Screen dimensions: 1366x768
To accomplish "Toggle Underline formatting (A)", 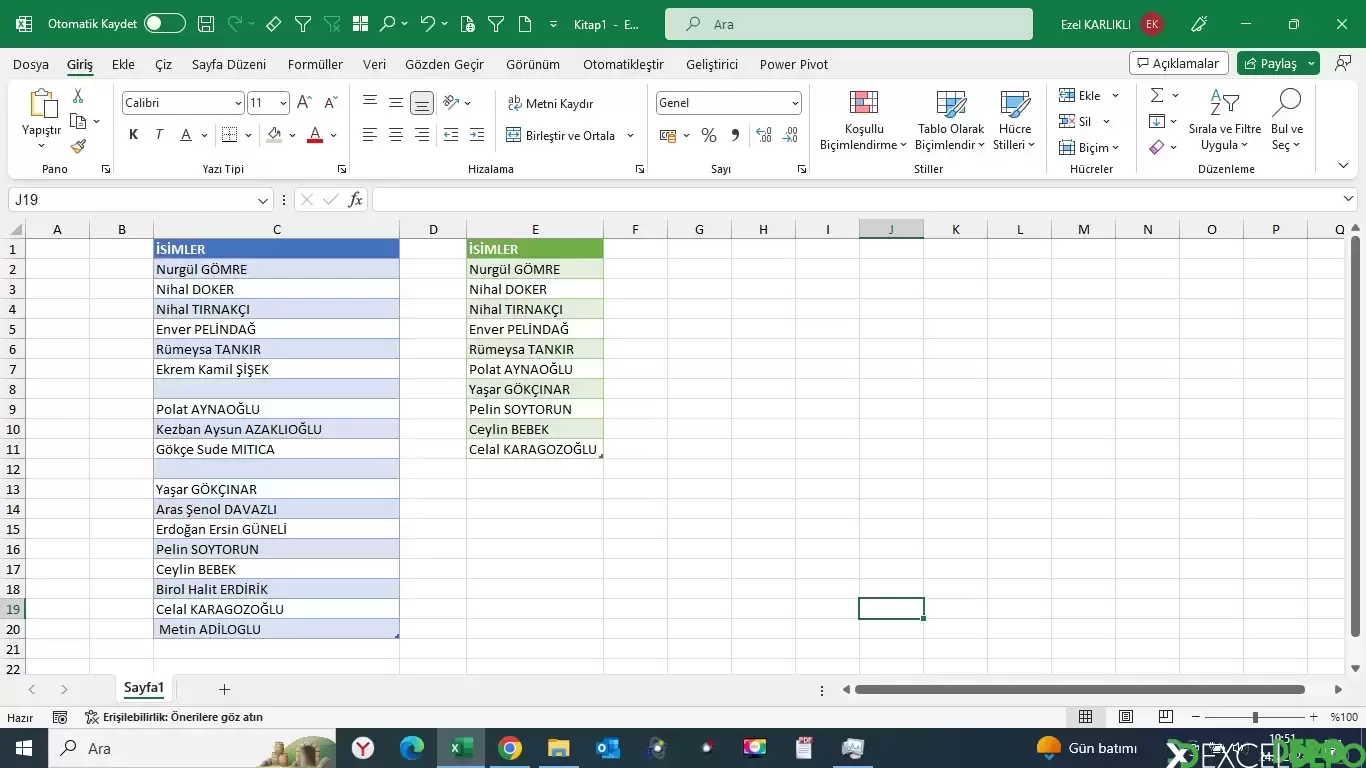I will tap(186, 135).
